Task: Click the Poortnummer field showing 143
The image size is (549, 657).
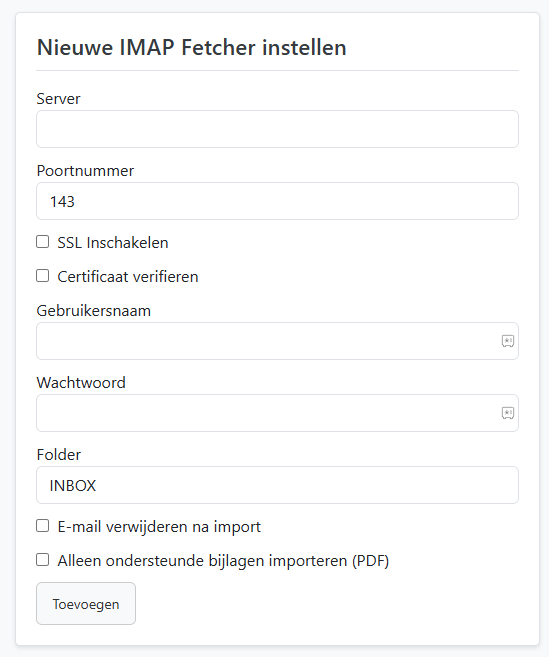Action: tap(277, 201)
